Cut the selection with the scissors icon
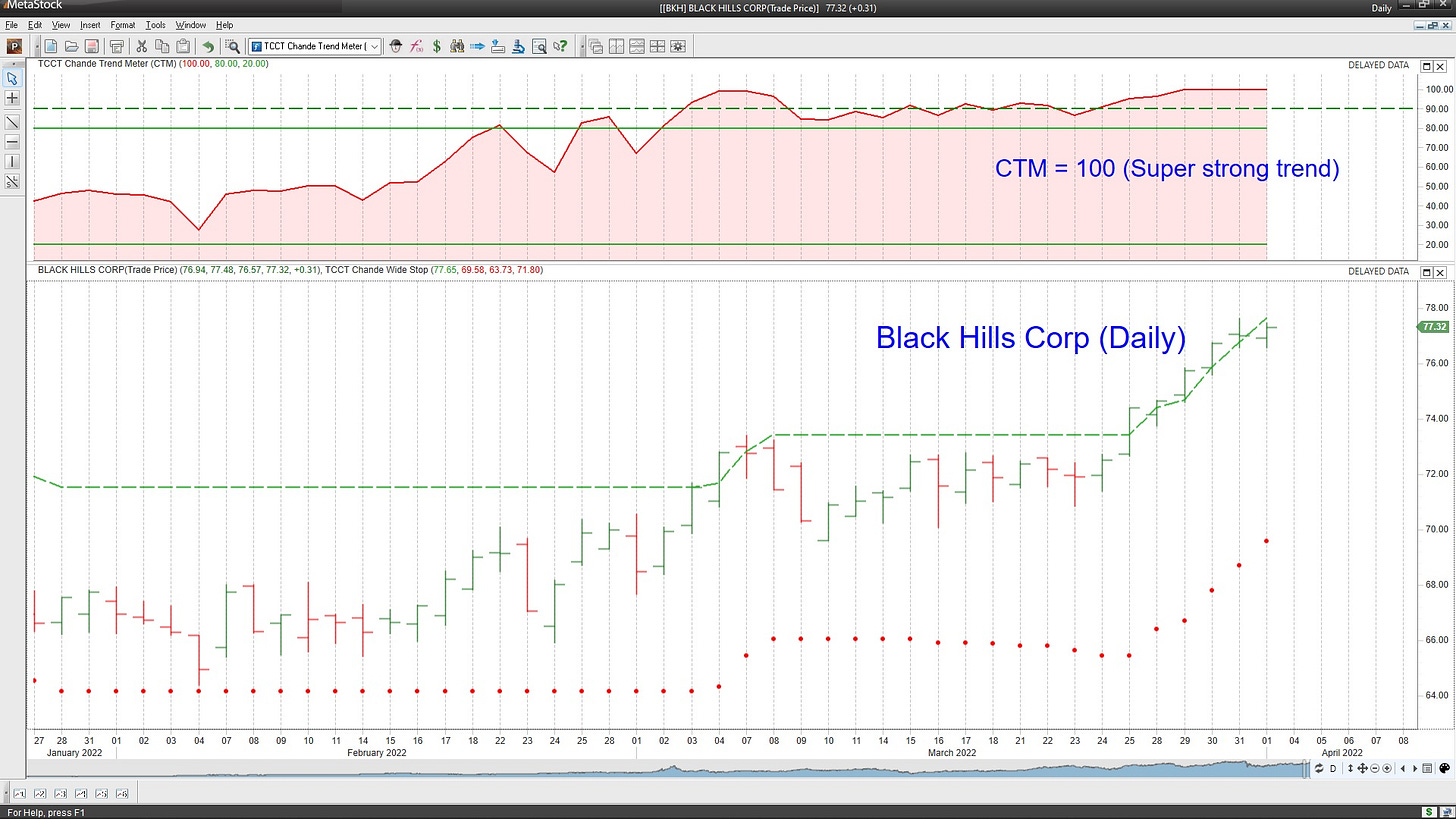 click(142, 46)
